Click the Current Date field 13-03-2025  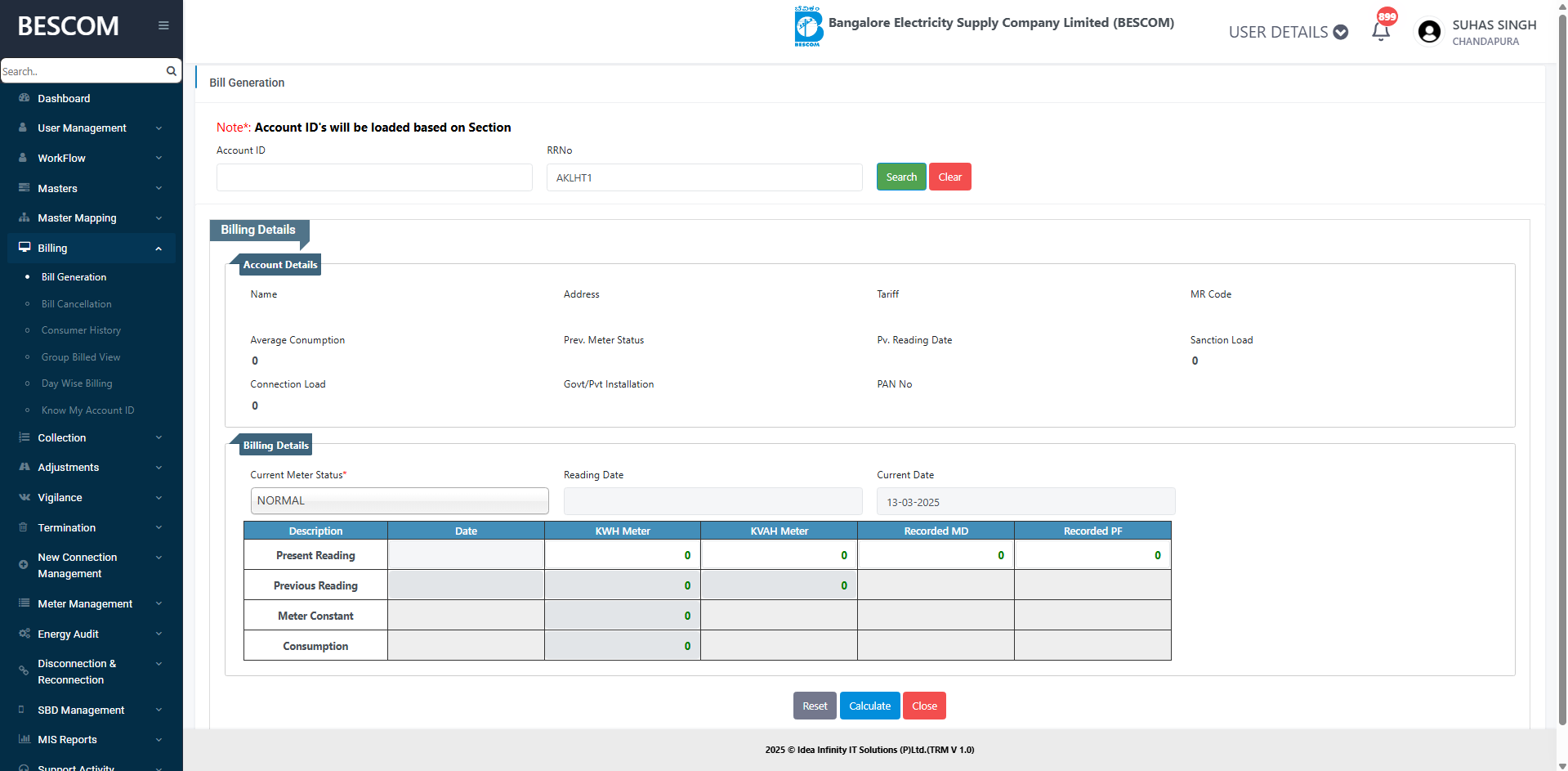[x=1025, y=501]
